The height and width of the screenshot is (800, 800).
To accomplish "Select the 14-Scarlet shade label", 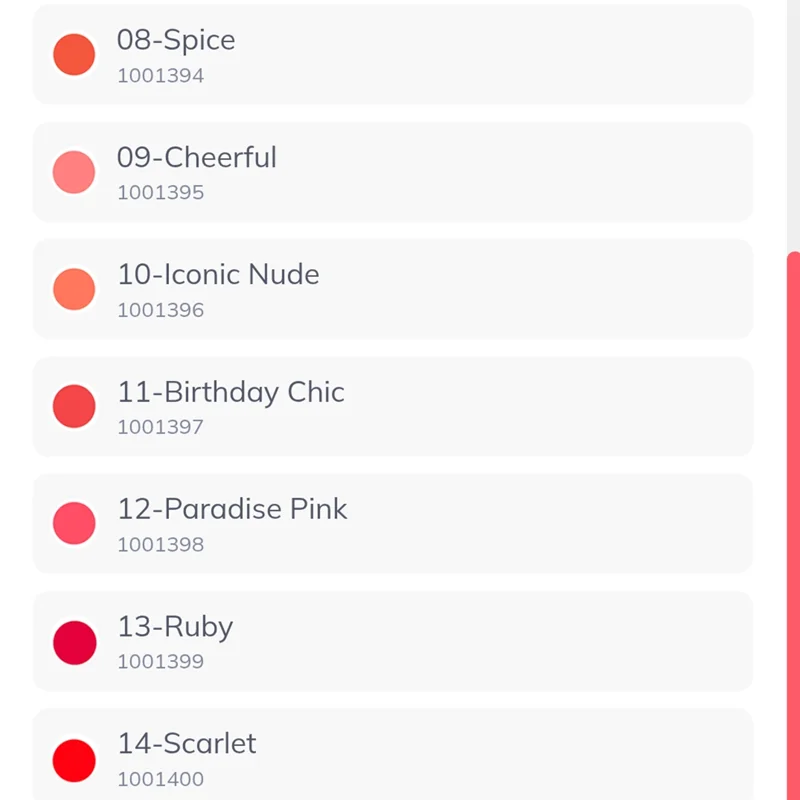I will coord(186,744).
